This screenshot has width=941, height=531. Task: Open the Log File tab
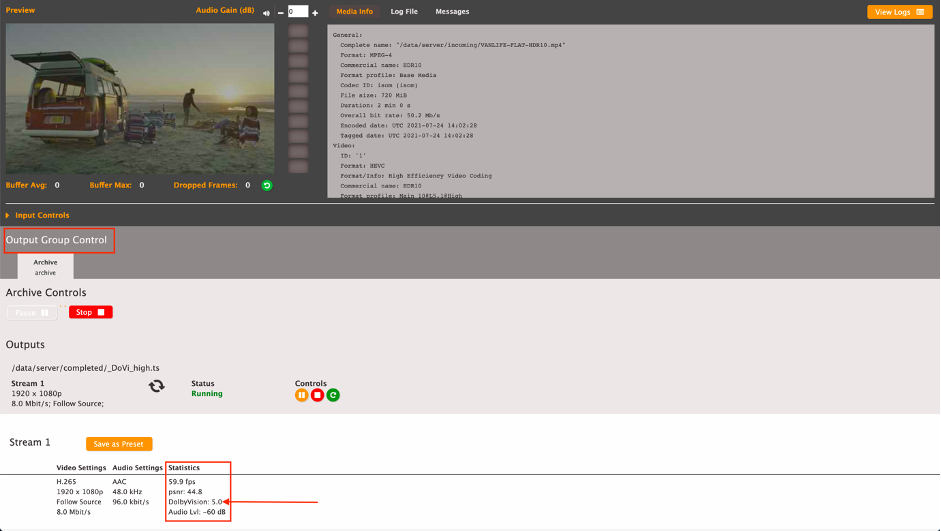click(x=404, y=11)
